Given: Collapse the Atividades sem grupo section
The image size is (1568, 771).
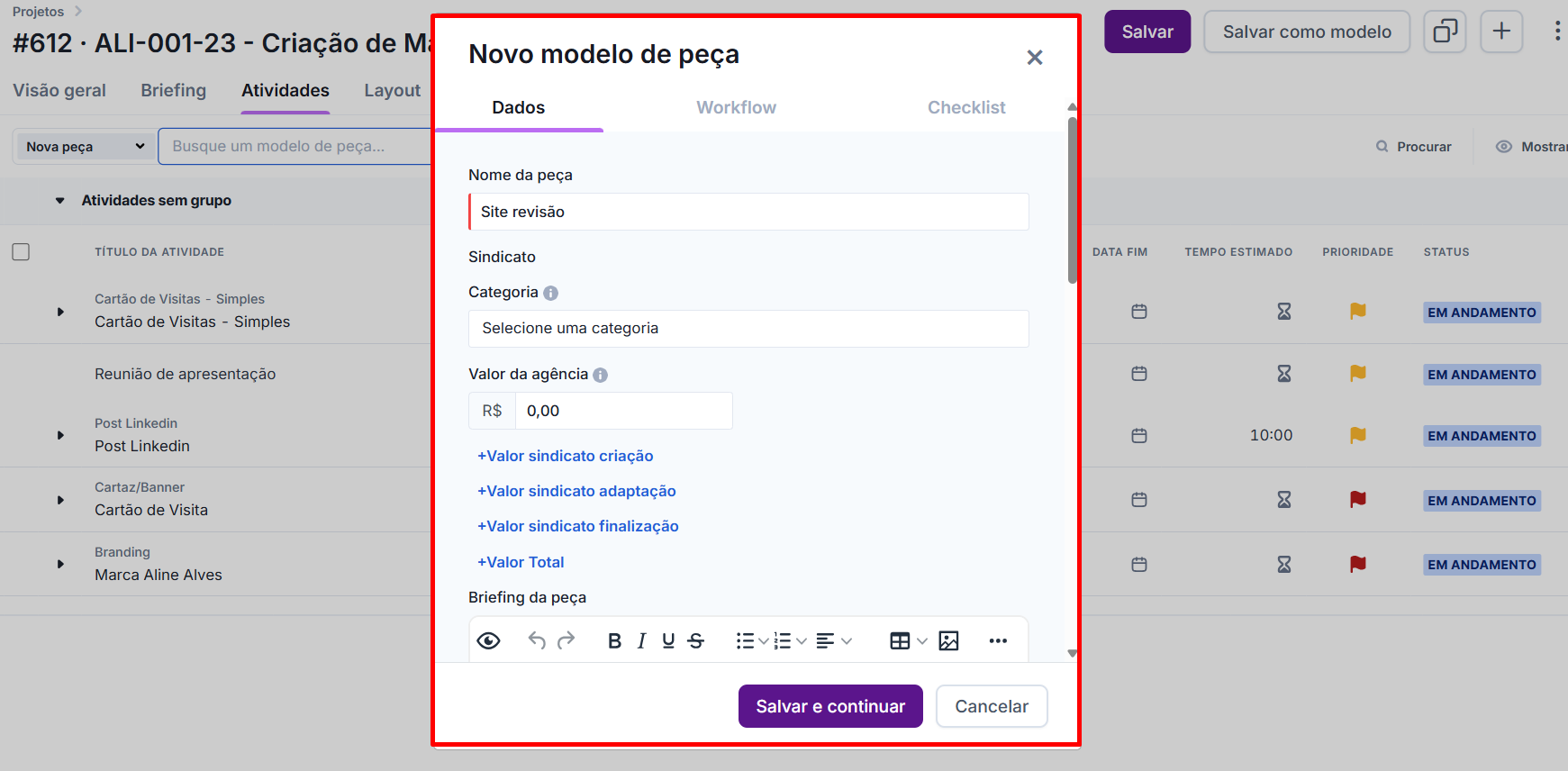Looking at the screenshot, I should coord(60,201).
